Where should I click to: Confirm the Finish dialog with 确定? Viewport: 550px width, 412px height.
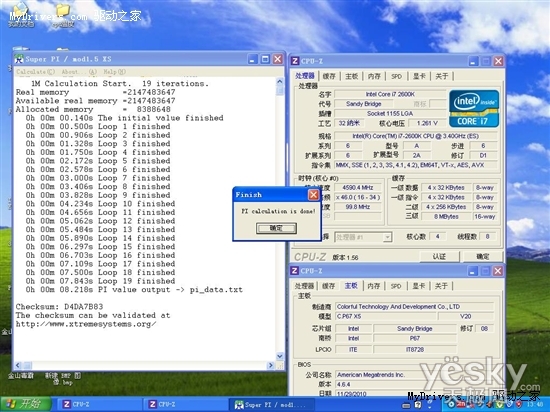pos(276,228)
